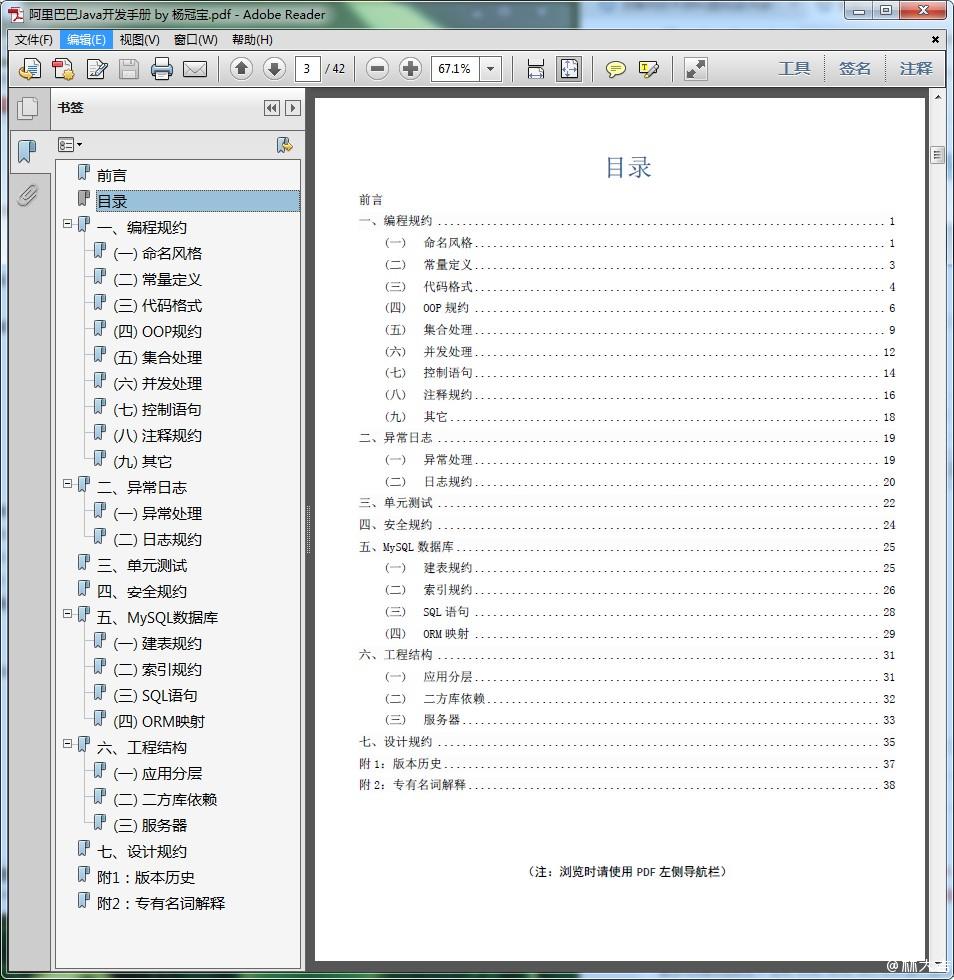Open the 帮助(H) menu
Viewport: 954px width, 980px height.
[x=252, y=40]
